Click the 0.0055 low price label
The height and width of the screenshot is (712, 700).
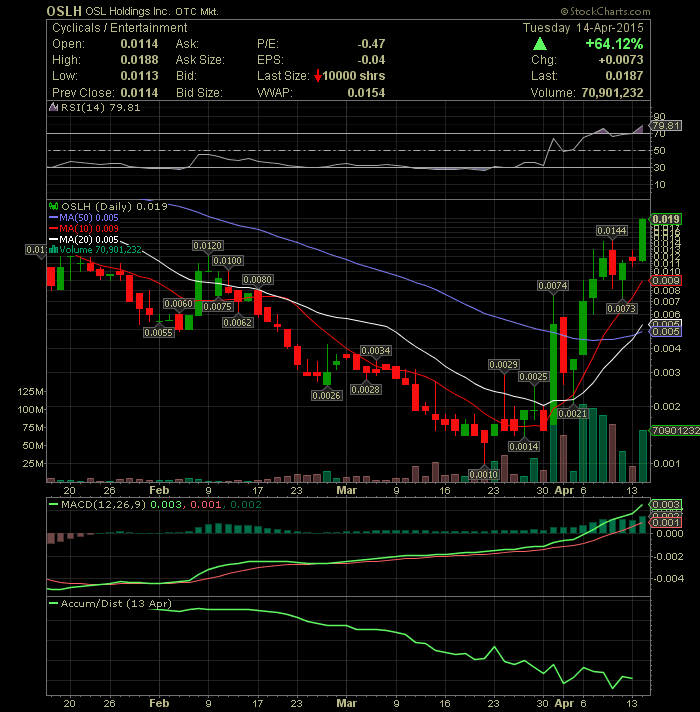(158, 332)
